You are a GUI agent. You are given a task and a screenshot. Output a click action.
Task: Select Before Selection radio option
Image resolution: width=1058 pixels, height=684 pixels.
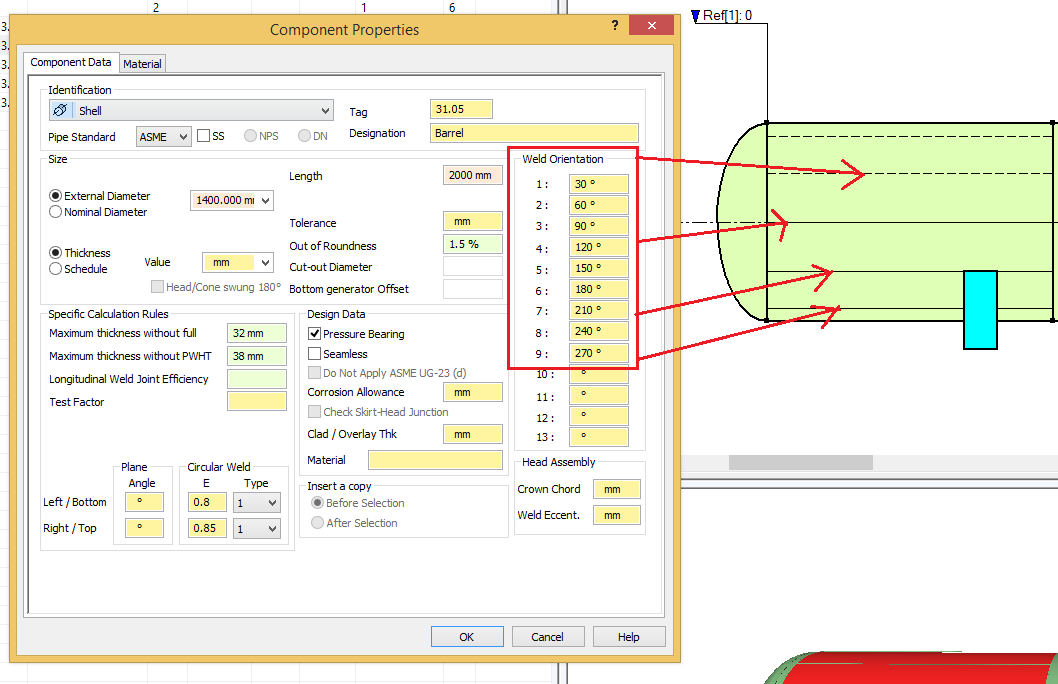click(317, 503)
